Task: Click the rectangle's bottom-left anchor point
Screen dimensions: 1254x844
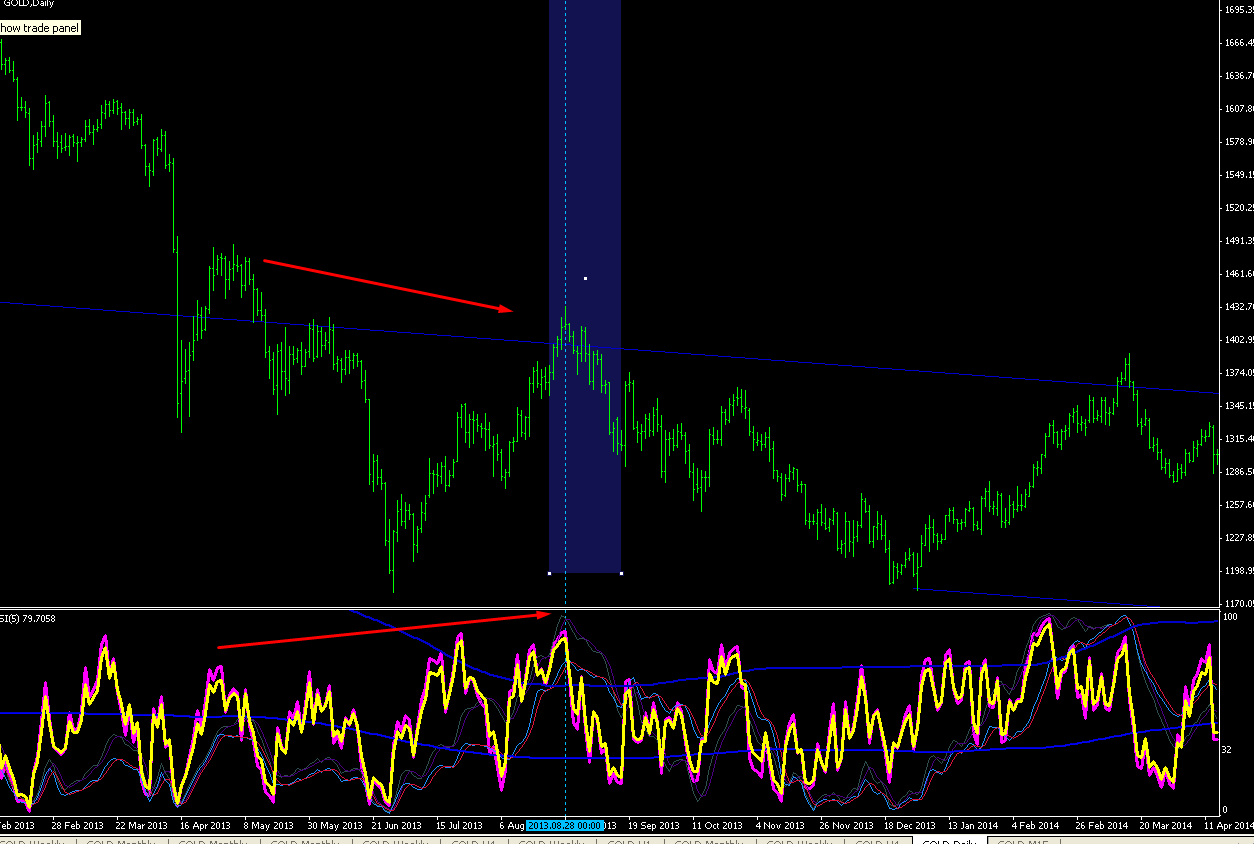Action: click(x=550, y=573)
